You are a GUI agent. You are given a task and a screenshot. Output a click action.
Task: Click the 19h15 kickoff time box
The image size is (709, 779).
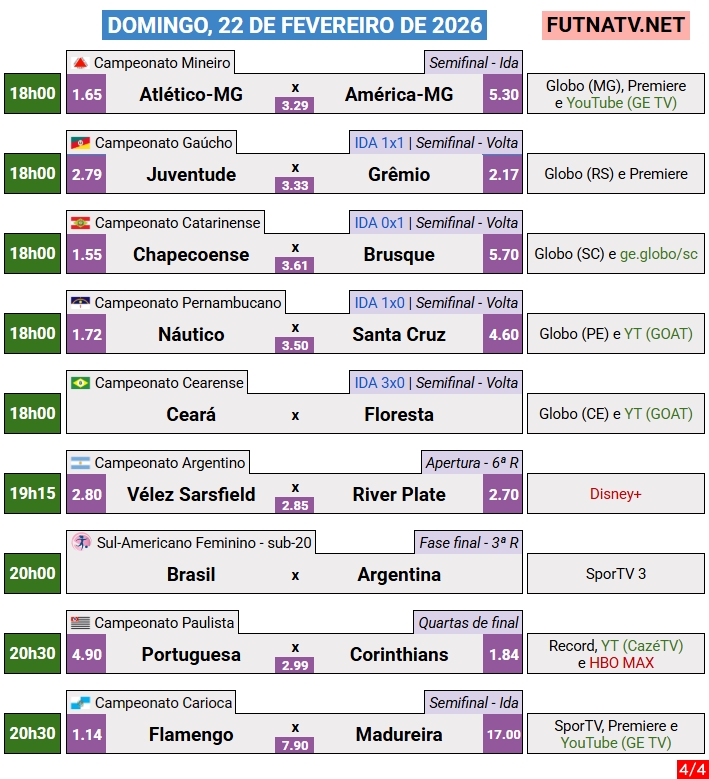(x=32, y=494)
